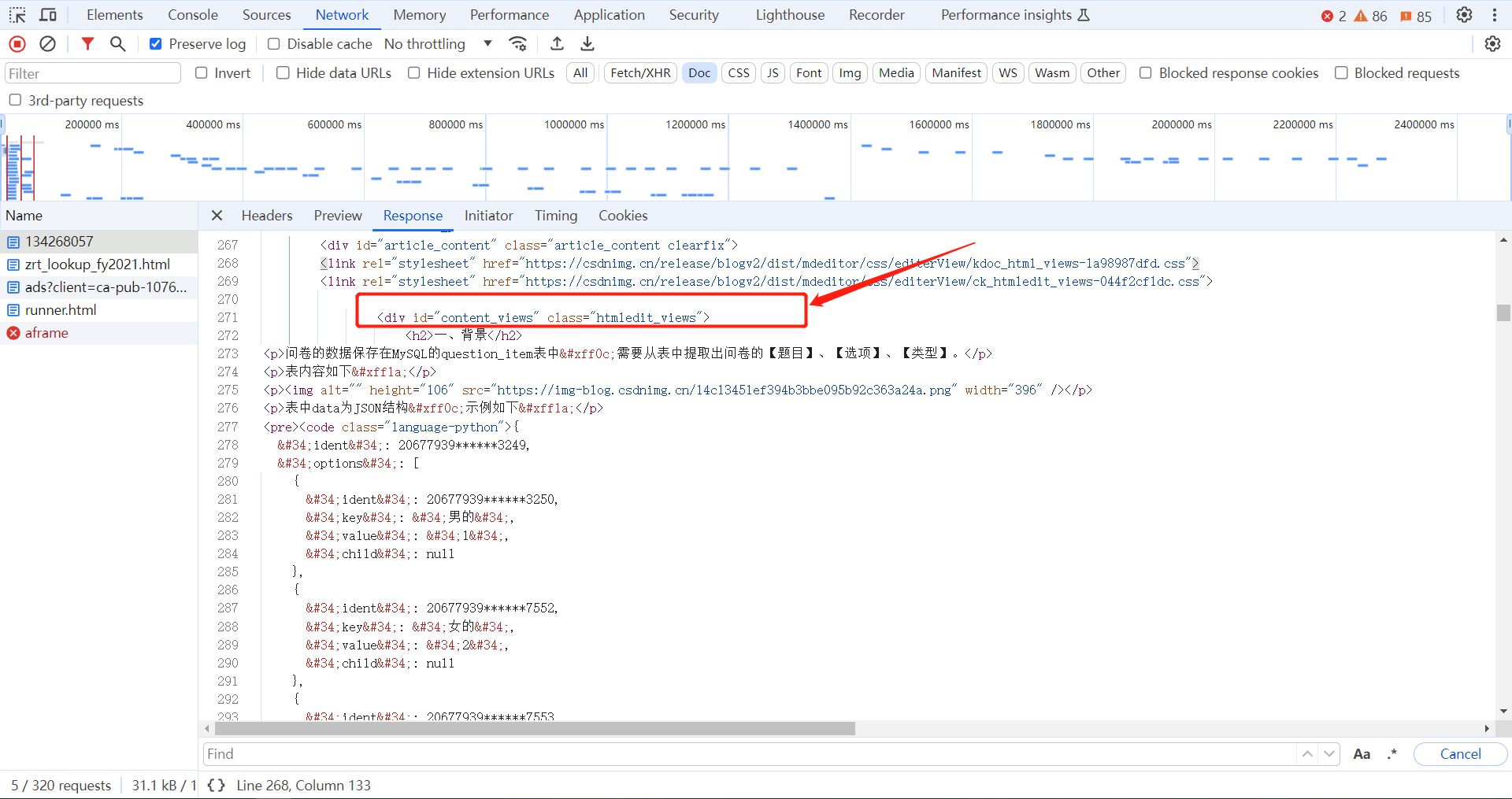Stop recording network log
This screenshot has height=799, width=1512.
point(17,44)
